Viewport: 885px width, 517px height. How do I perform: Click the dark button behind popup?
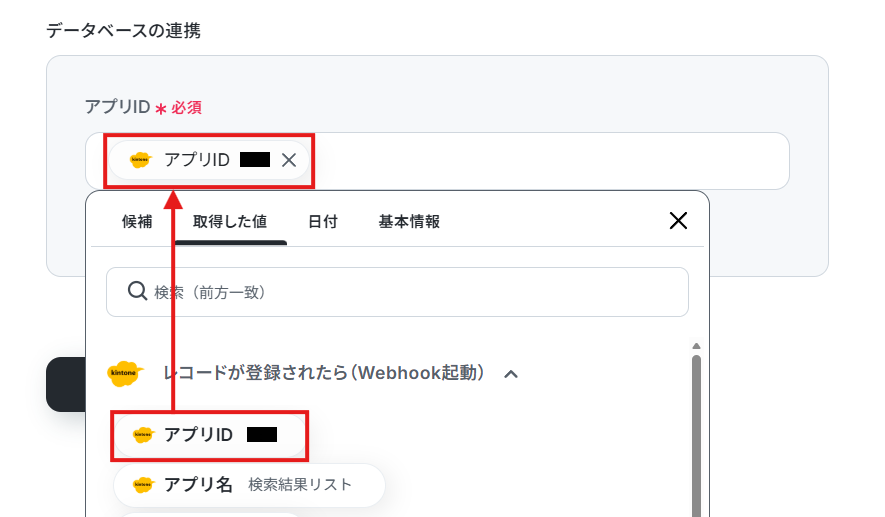point(65,384)
